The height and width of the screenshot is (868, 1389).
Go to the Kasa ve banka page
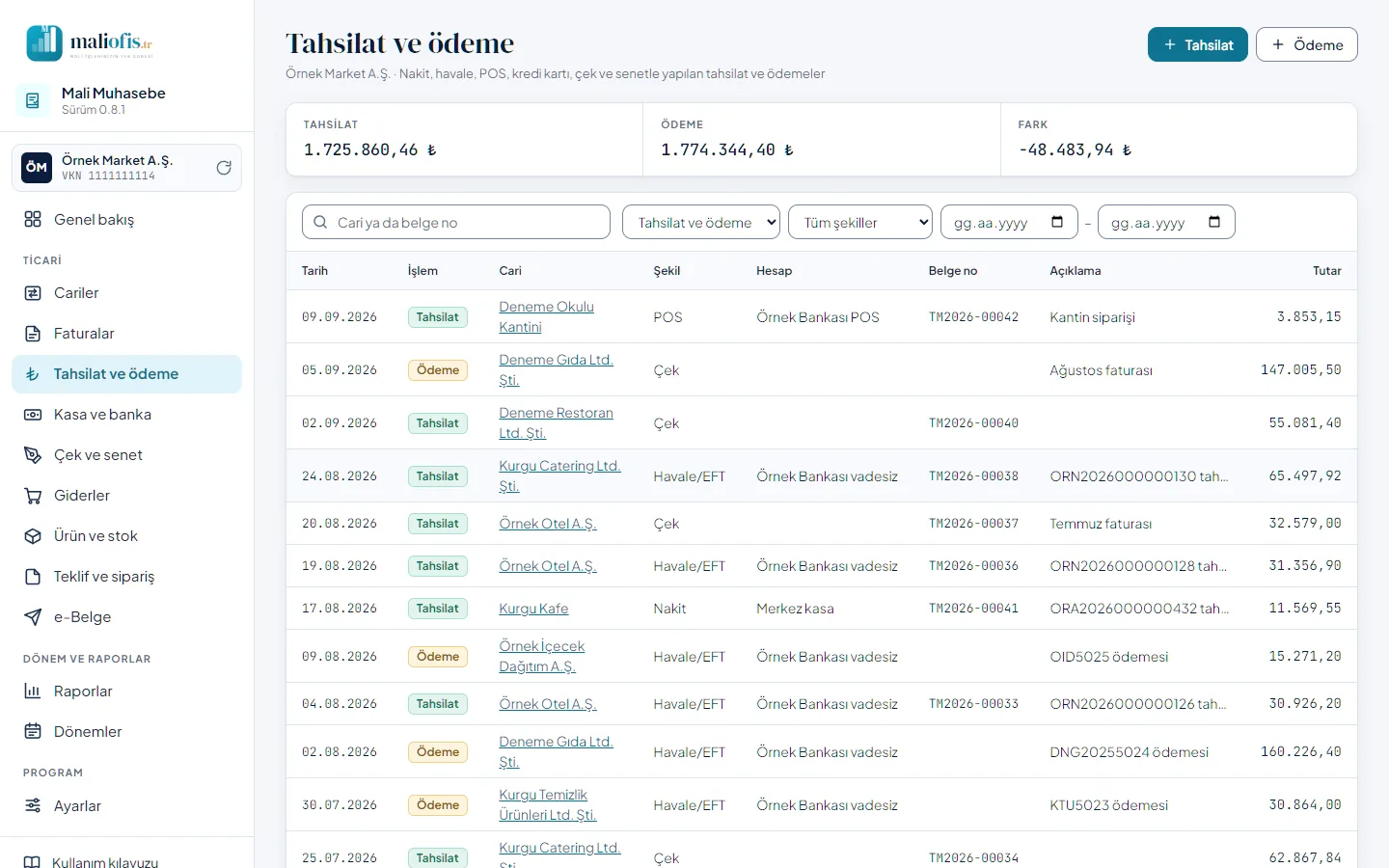coord(126,415)
